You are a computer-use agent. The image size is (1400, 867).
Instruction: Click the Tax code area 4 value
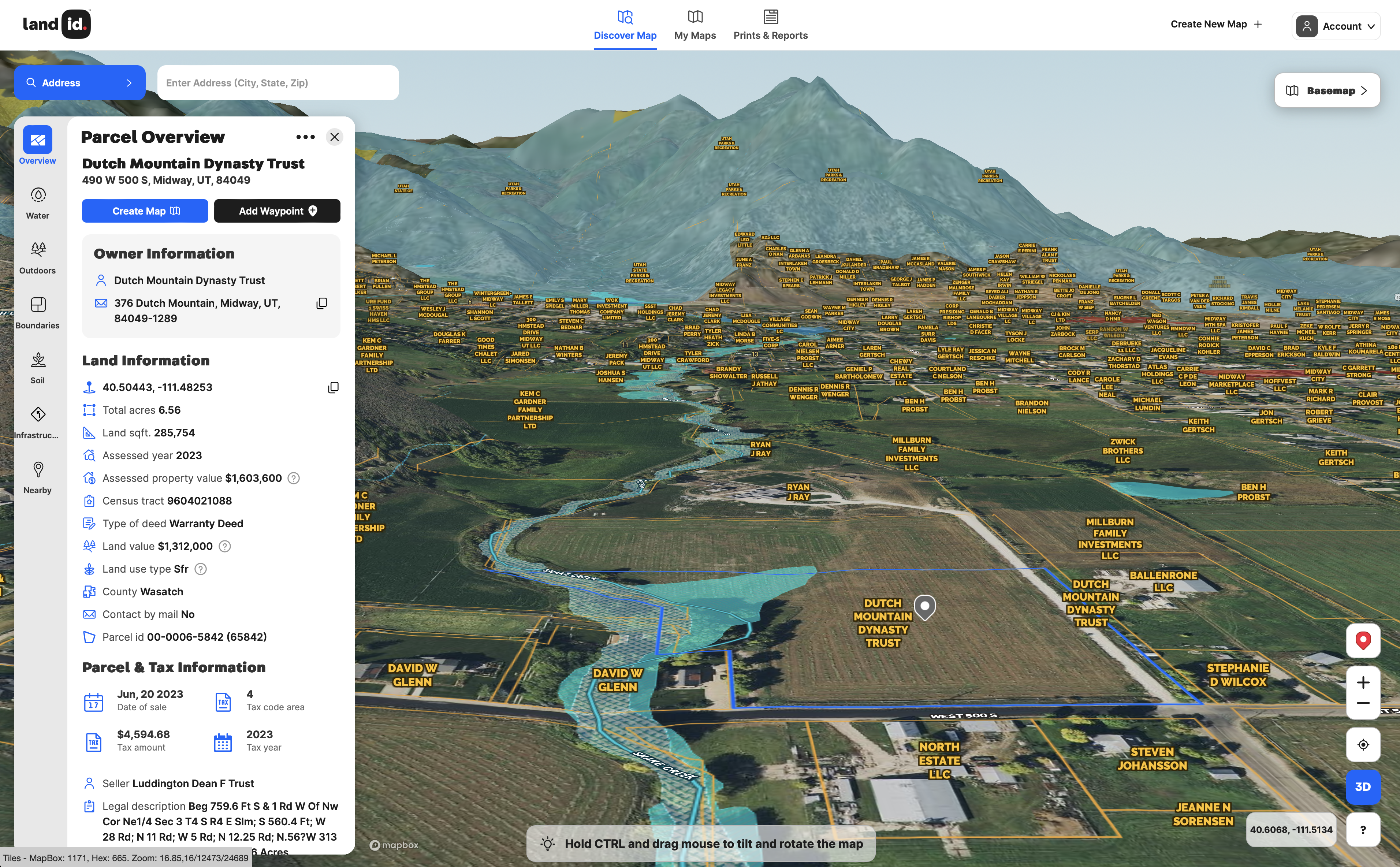[x=249, y=694]
